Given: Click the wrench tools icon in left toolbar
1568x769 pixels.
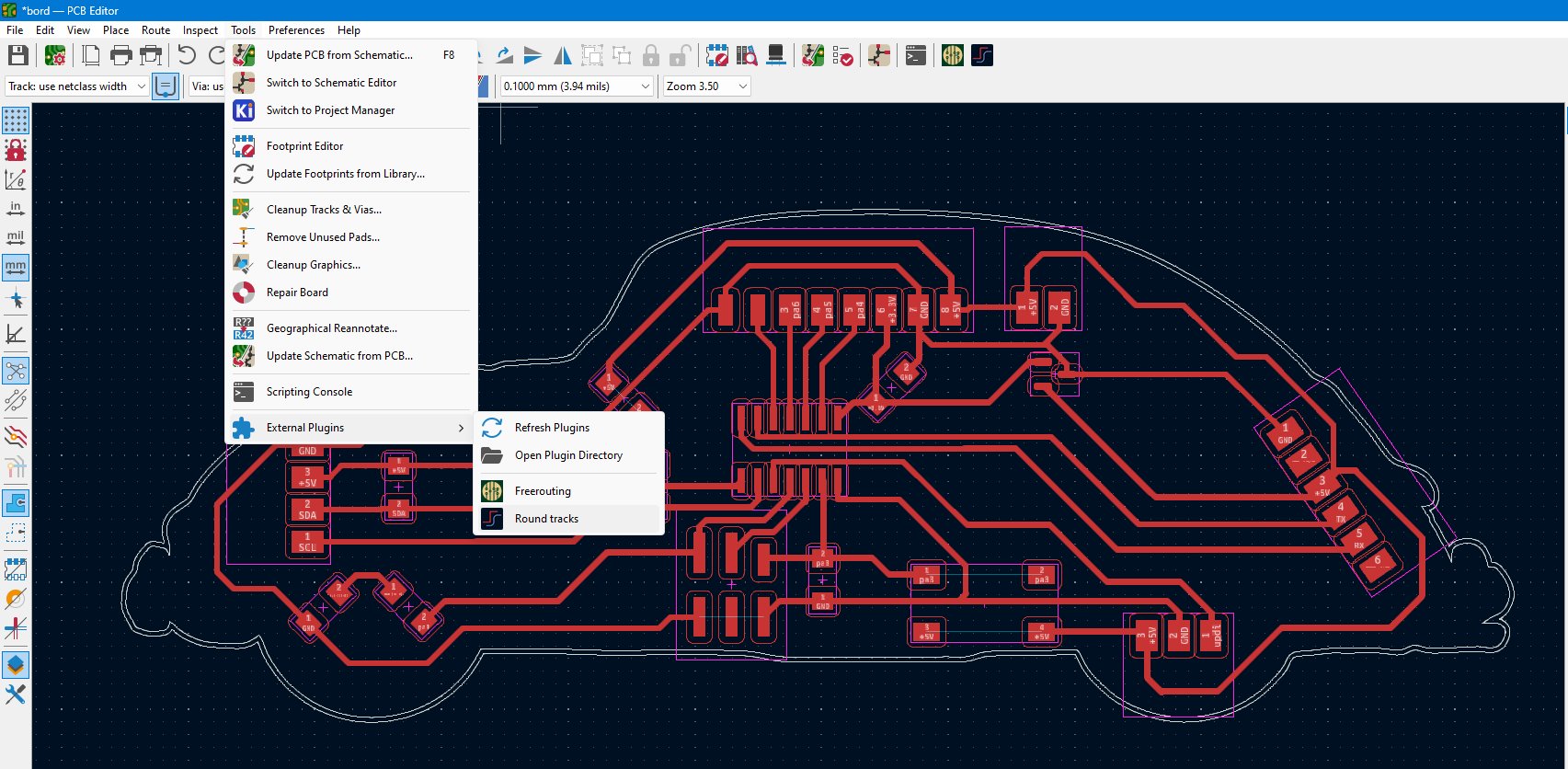Looking at the screenshot, I should pyautogui.click(x=16, y=694).
